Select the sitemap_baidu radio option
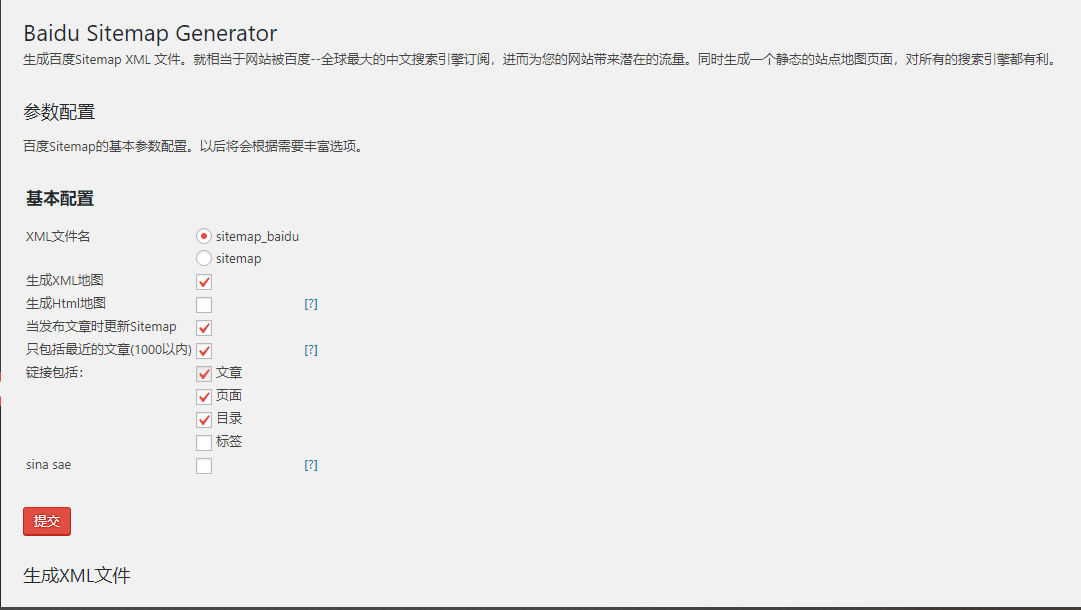Screen dimensions: 1081x610 pyautogui.click(x=203, y=236)
